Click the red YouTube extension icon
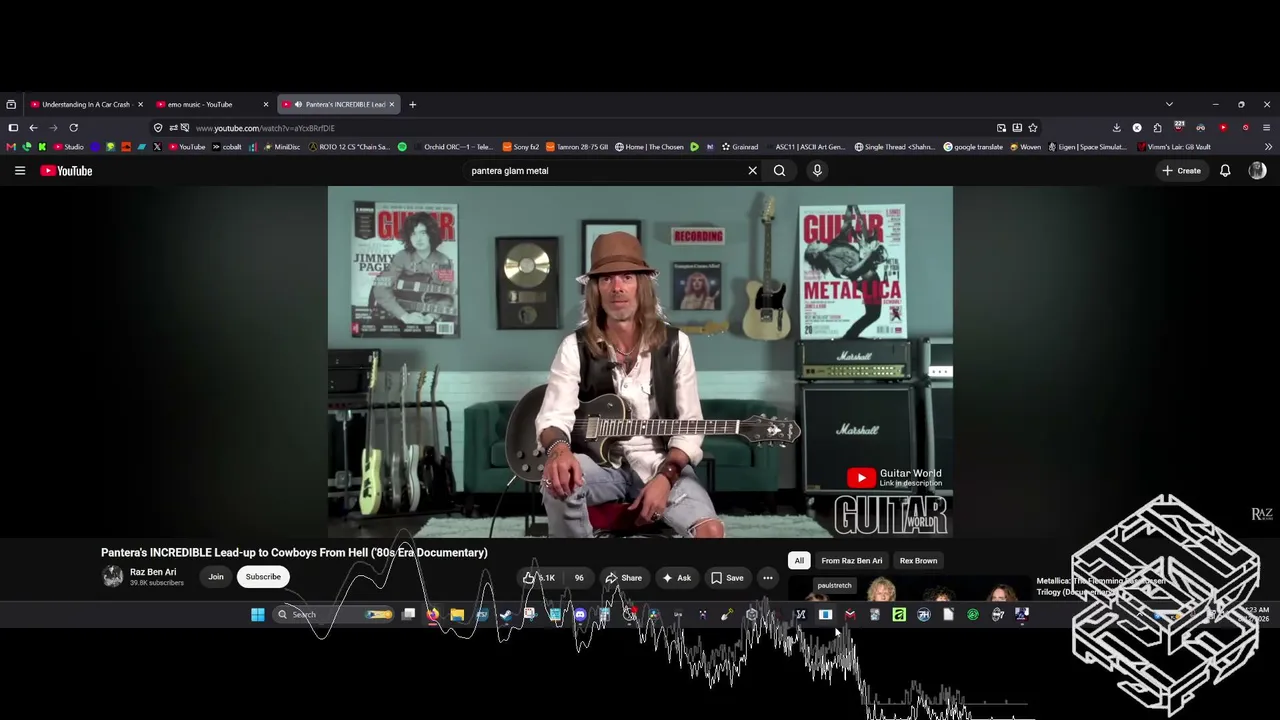This screenshot has height=720, width=1280. pyautogui.click(x=1223, y=128)
